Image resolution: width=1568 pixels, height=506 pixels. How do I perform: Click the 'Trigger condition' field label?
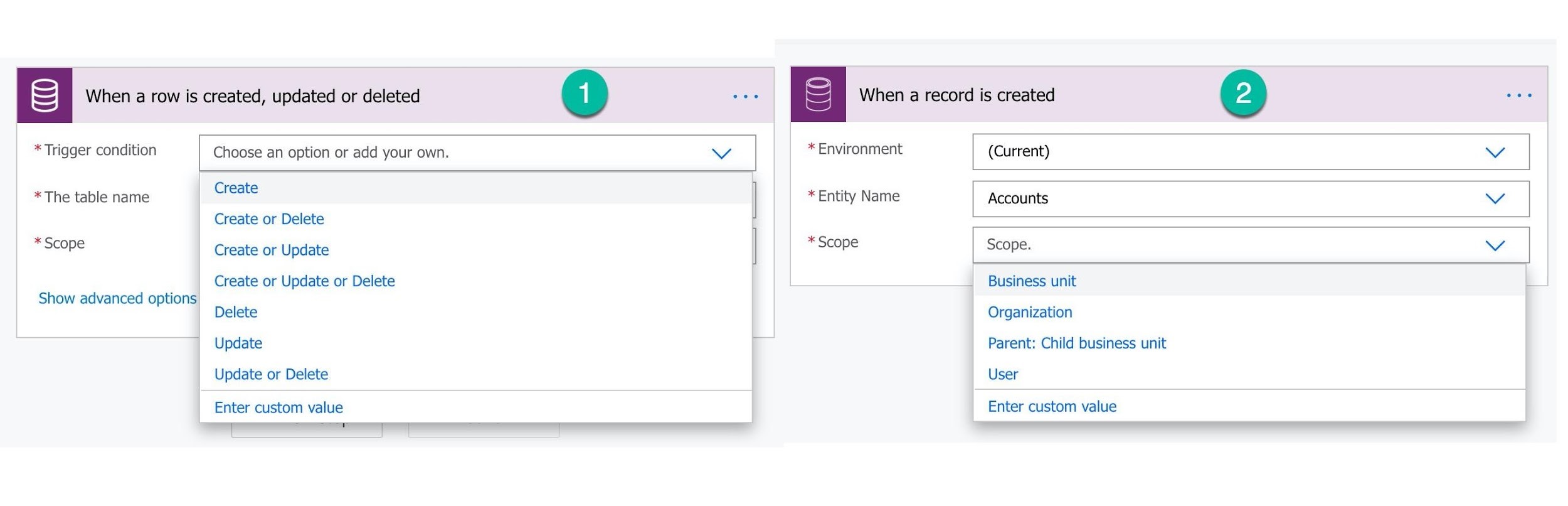[x=100, y=150]
